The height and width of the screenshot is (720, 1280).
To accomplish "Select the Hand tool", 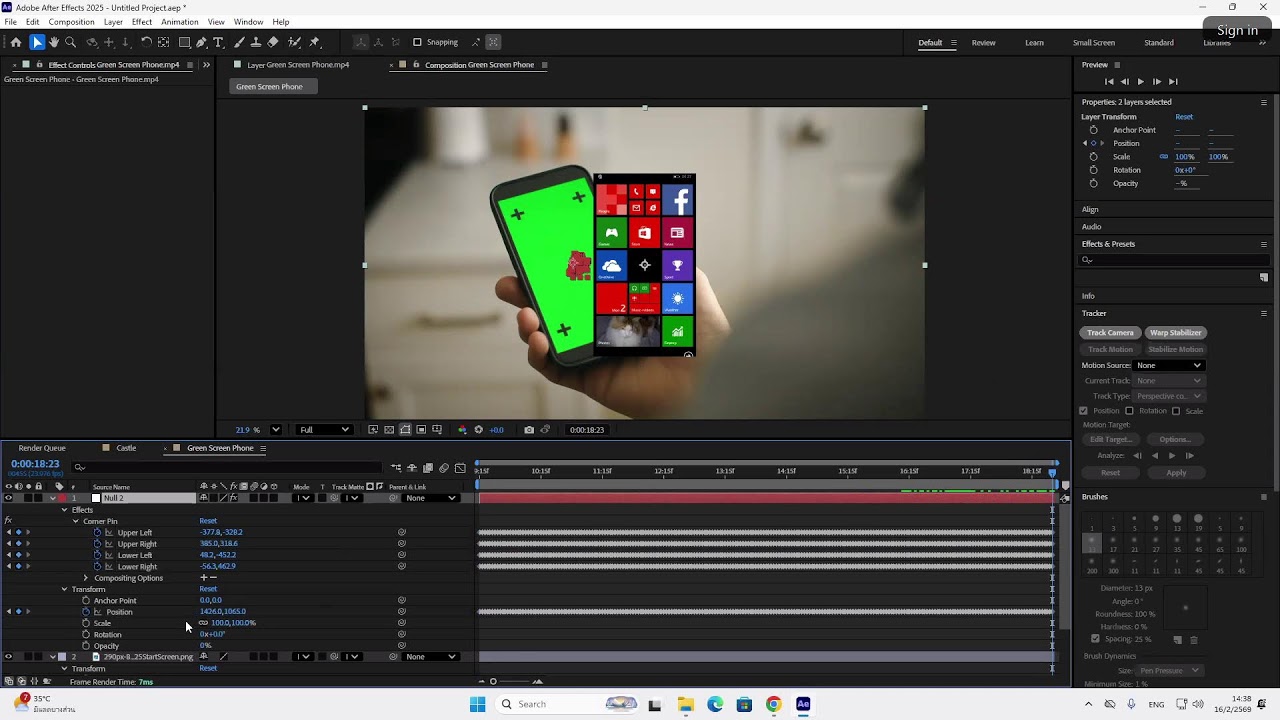I will point(54,42).
